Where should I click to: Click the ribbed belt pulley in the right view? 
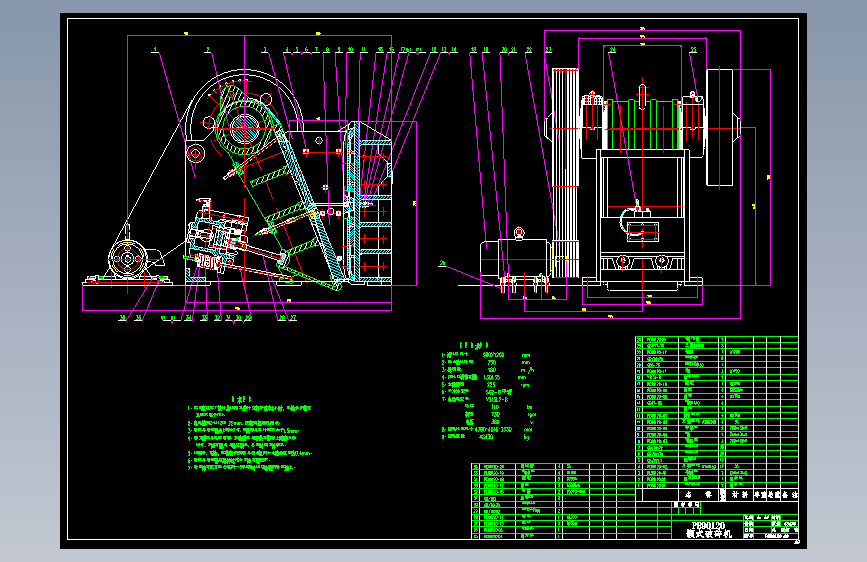(x=565, y=173)
